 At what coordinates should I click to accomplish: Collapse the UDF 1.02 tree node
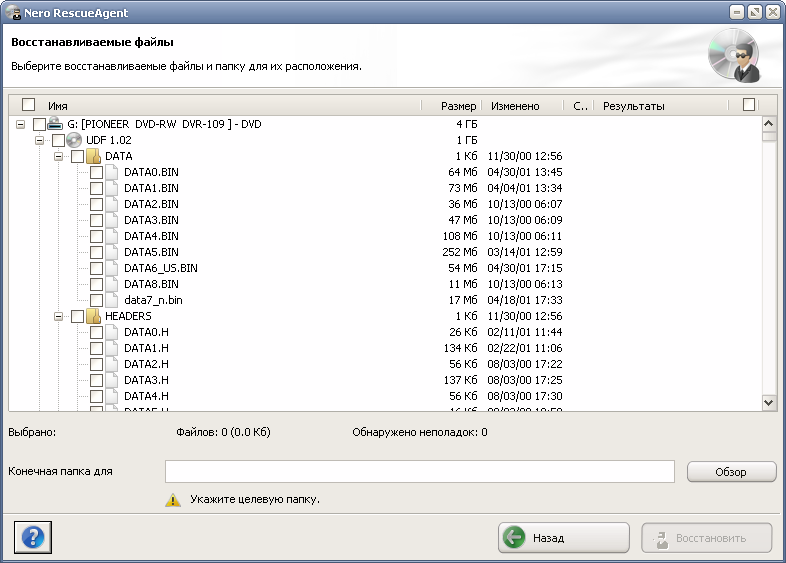pos(39,140)
